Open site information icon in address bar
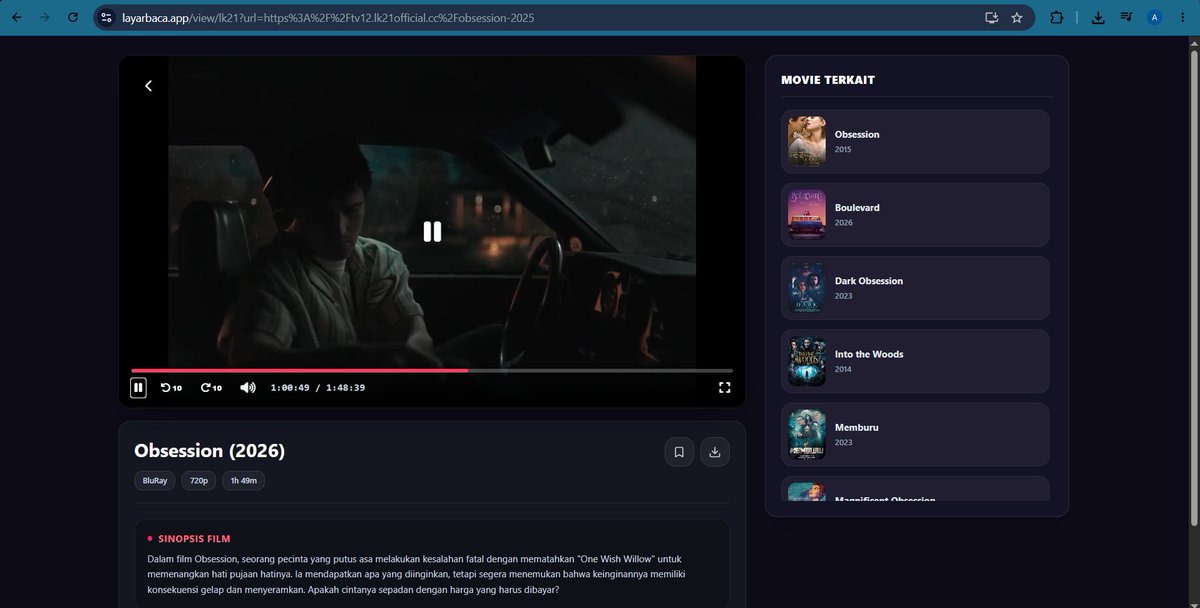Viewport: 1200px width, 608px height. [x=107, y=17]
